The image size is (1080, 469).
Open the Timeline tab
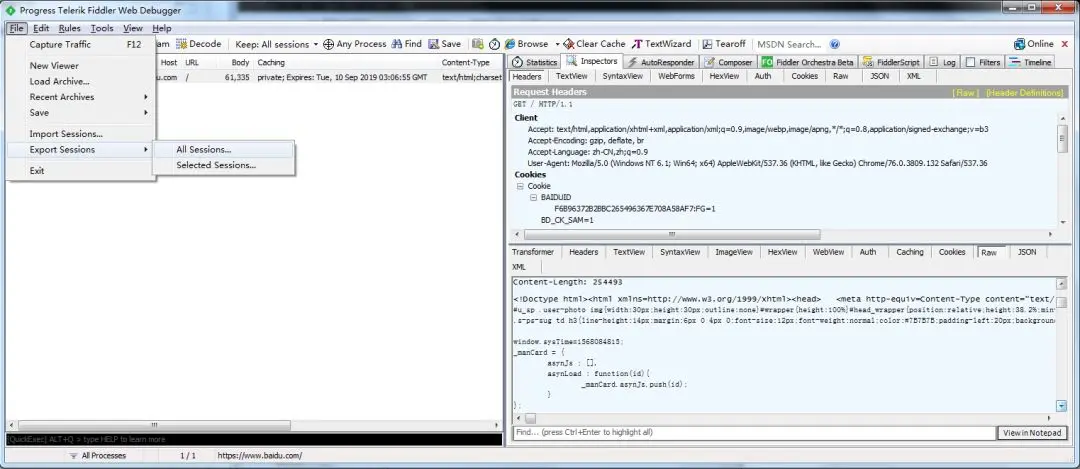point(1030,62)
